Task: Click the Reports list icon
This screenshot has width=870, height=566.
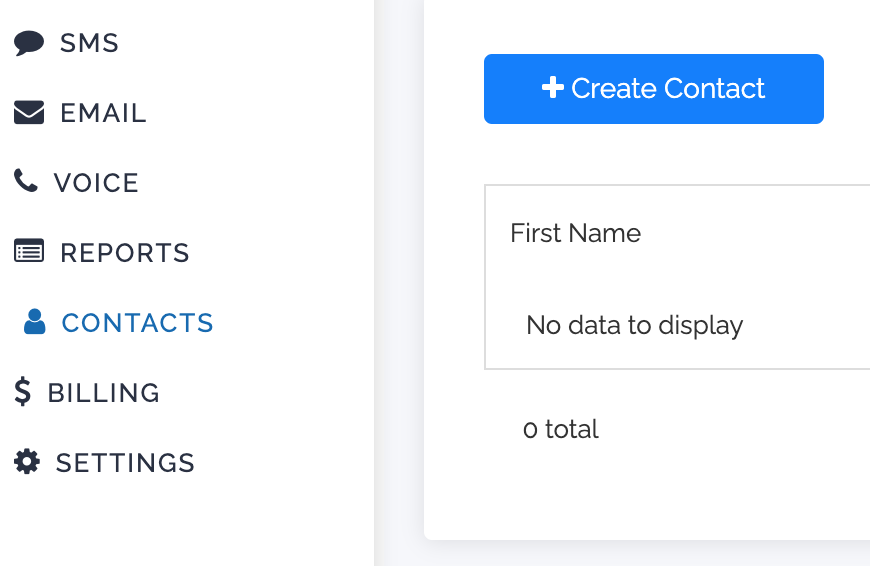Action: coord(29,252)
